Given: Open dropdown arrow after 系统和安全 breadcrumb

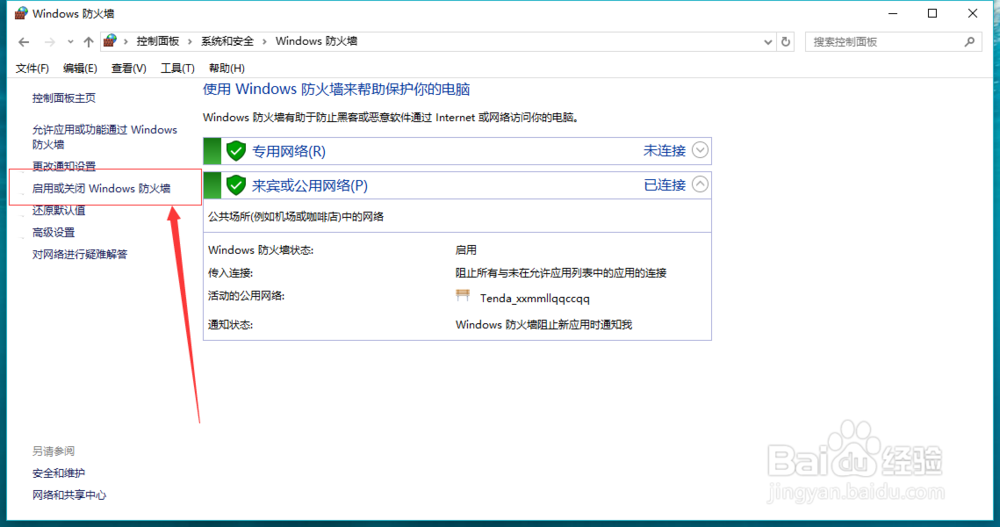Looking at the screenshot, I should pyautogui.click(x=265, y=41).
